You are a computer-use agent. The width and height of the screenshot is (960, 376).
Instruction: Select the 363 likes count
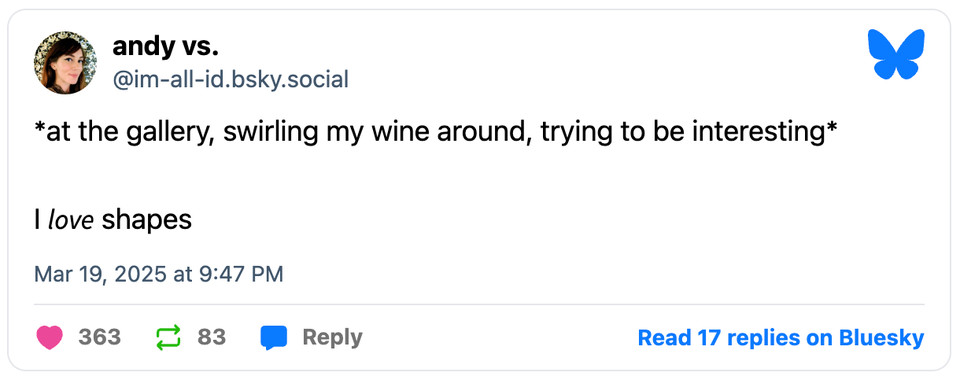(99, 337)
